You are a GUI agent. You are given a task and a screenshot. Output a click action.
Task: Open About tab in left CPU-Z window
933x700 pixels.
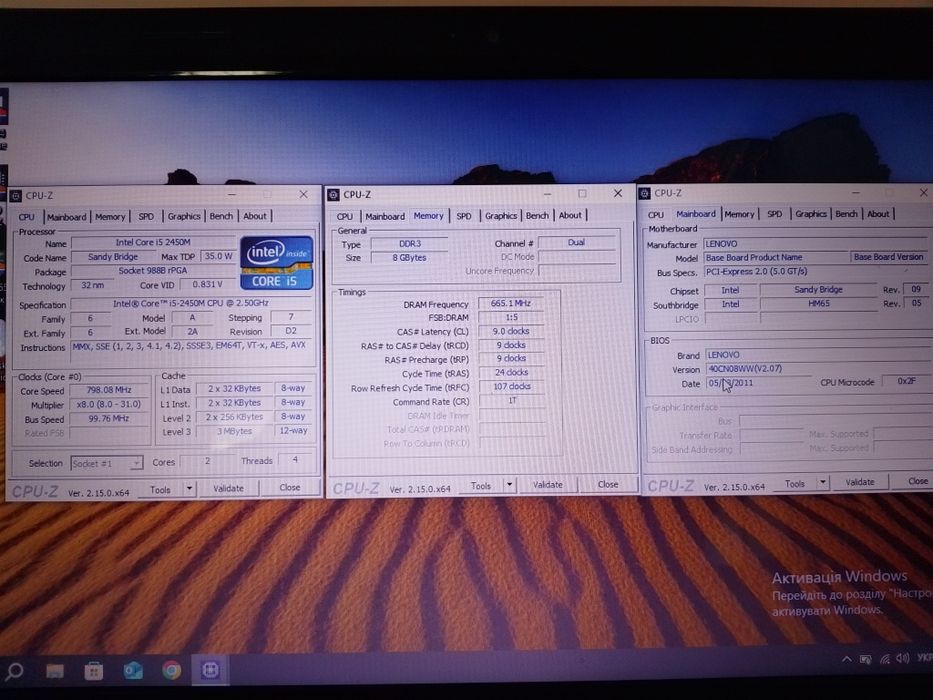(255, 216)
